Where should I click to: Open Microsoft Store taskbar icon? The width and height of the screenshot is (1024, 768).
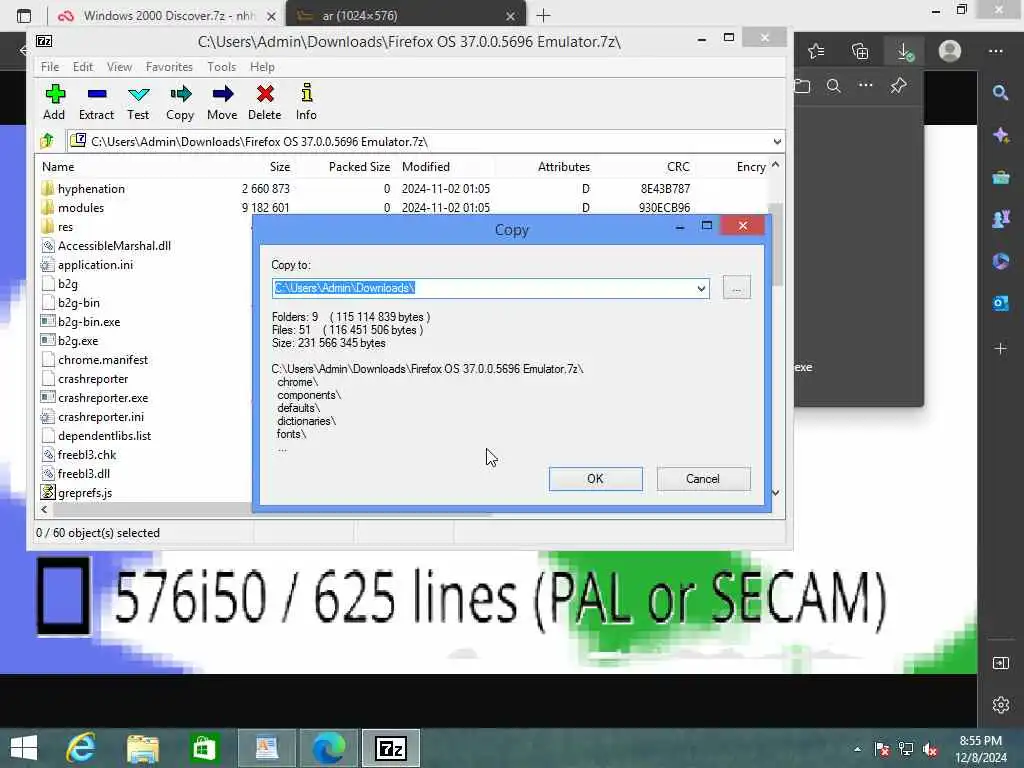coord(204,748)
